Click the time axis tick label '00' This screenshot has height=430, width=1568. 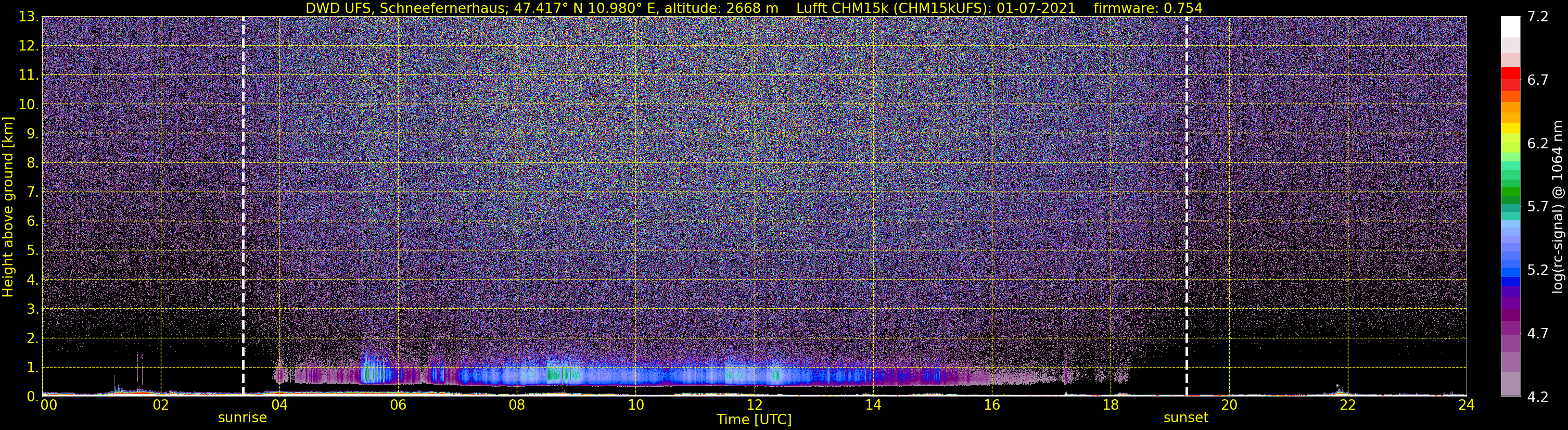coord(48,405)
